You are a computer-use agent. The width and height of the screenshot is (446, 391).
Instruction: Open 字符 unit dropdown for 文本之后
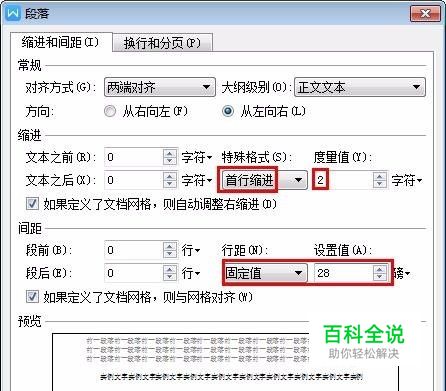196,181
